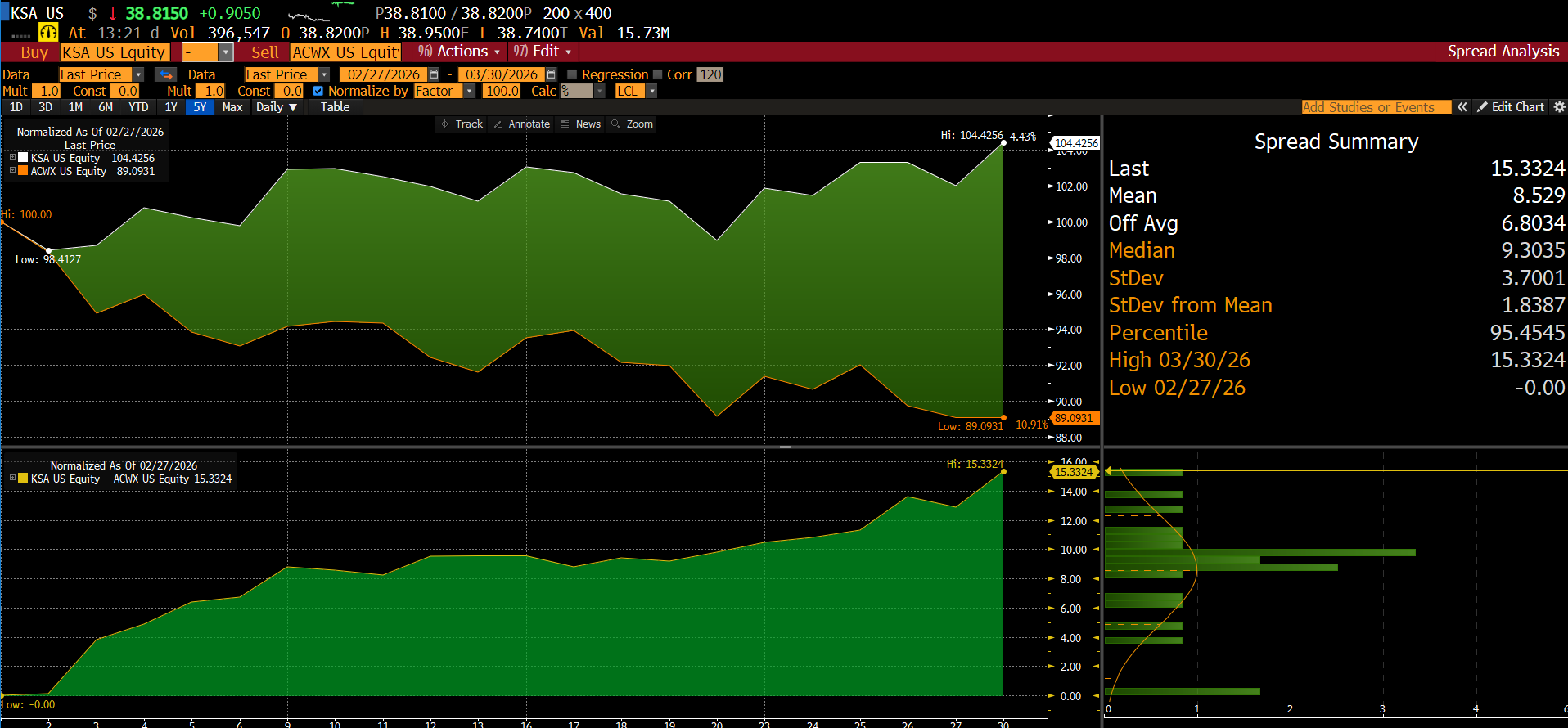Select the YTD range tab
The width and height of the screenshot is (1568, 728).
(139, 107)
